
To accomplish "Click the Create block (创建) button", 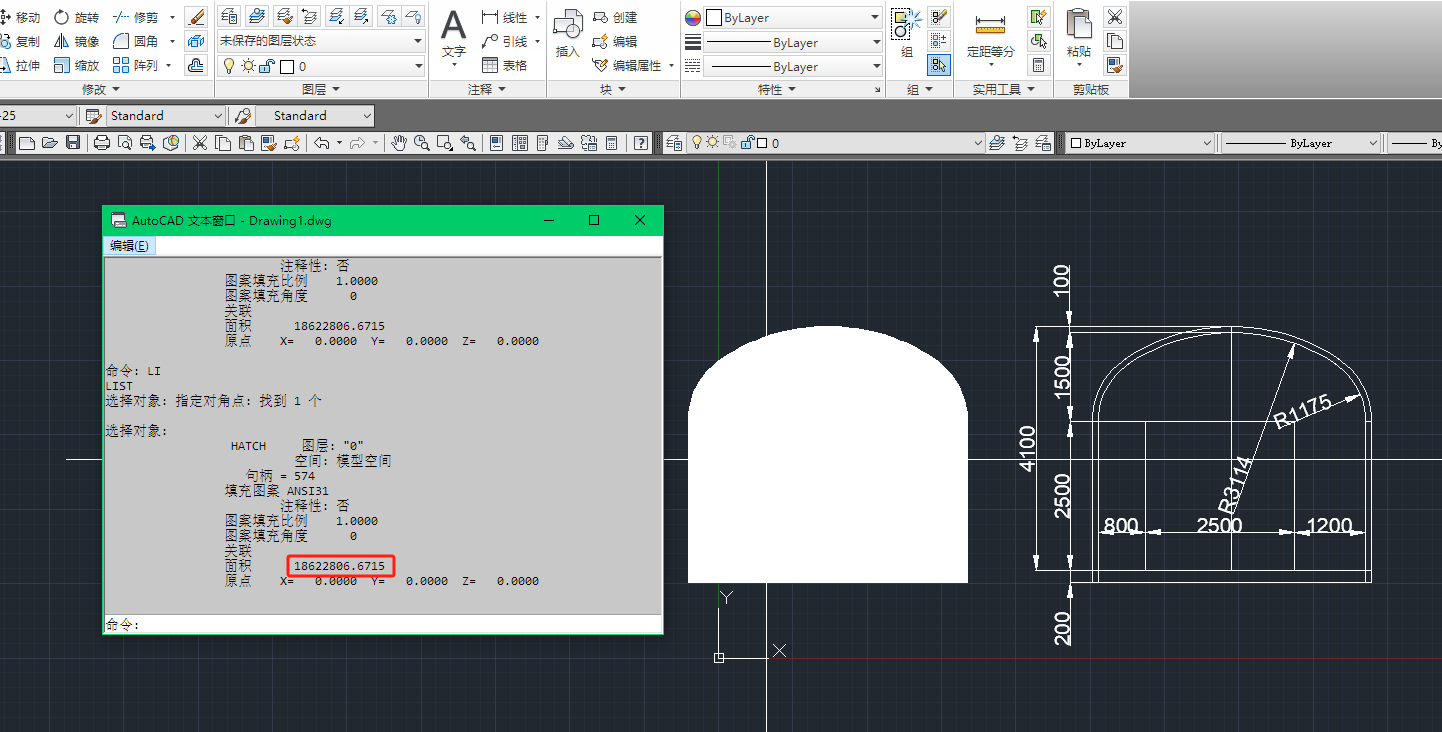I will coord(615,17).
